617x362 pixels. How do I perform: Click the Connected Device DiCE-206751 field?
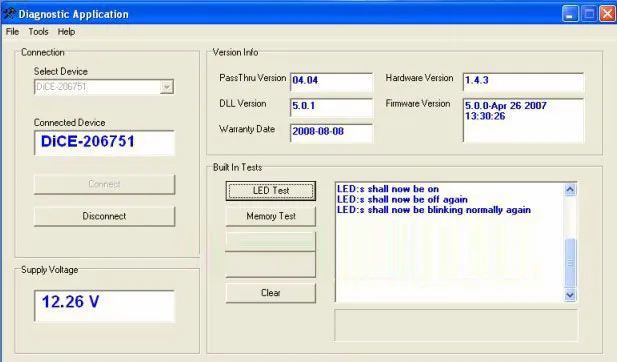(104, 142)
